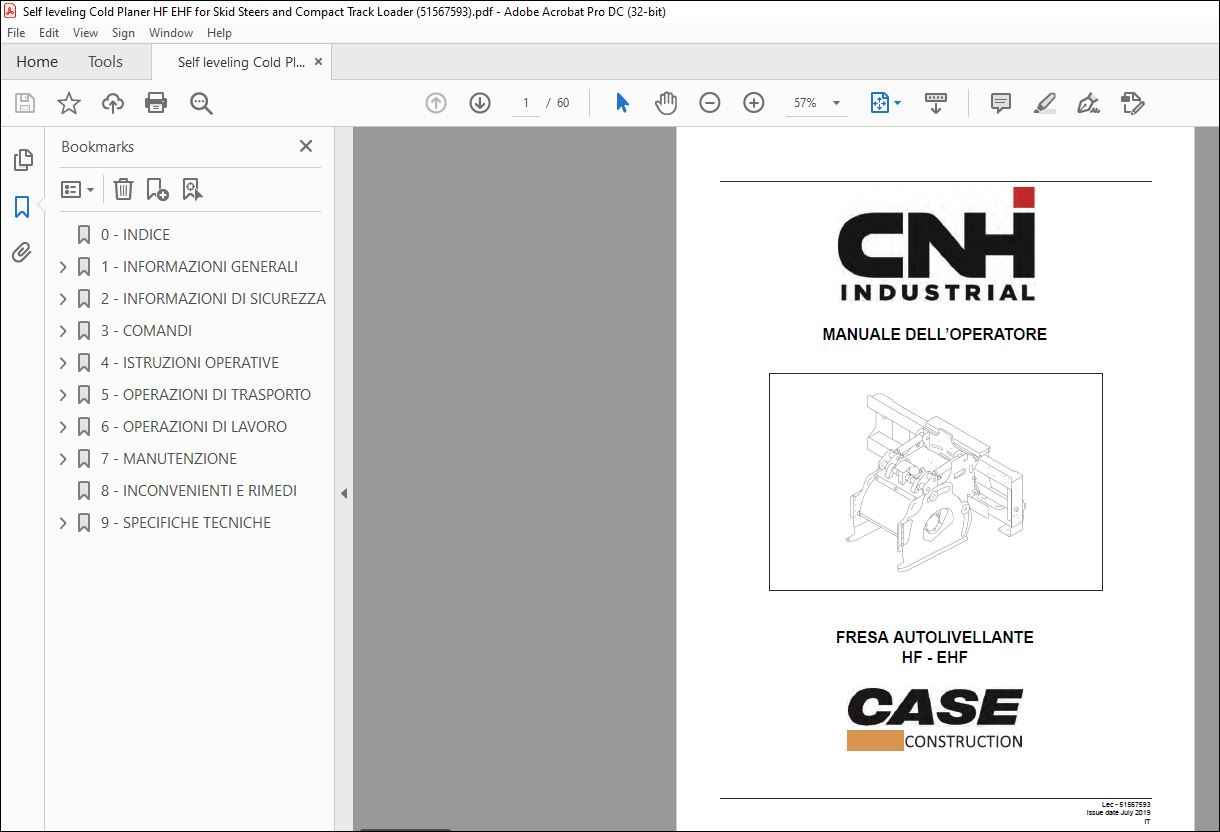Jump to 9 - SPECIFICHE TECNICHE text
The height and width of the screenshot is (832, 1220).
click(x=186, y=523)
